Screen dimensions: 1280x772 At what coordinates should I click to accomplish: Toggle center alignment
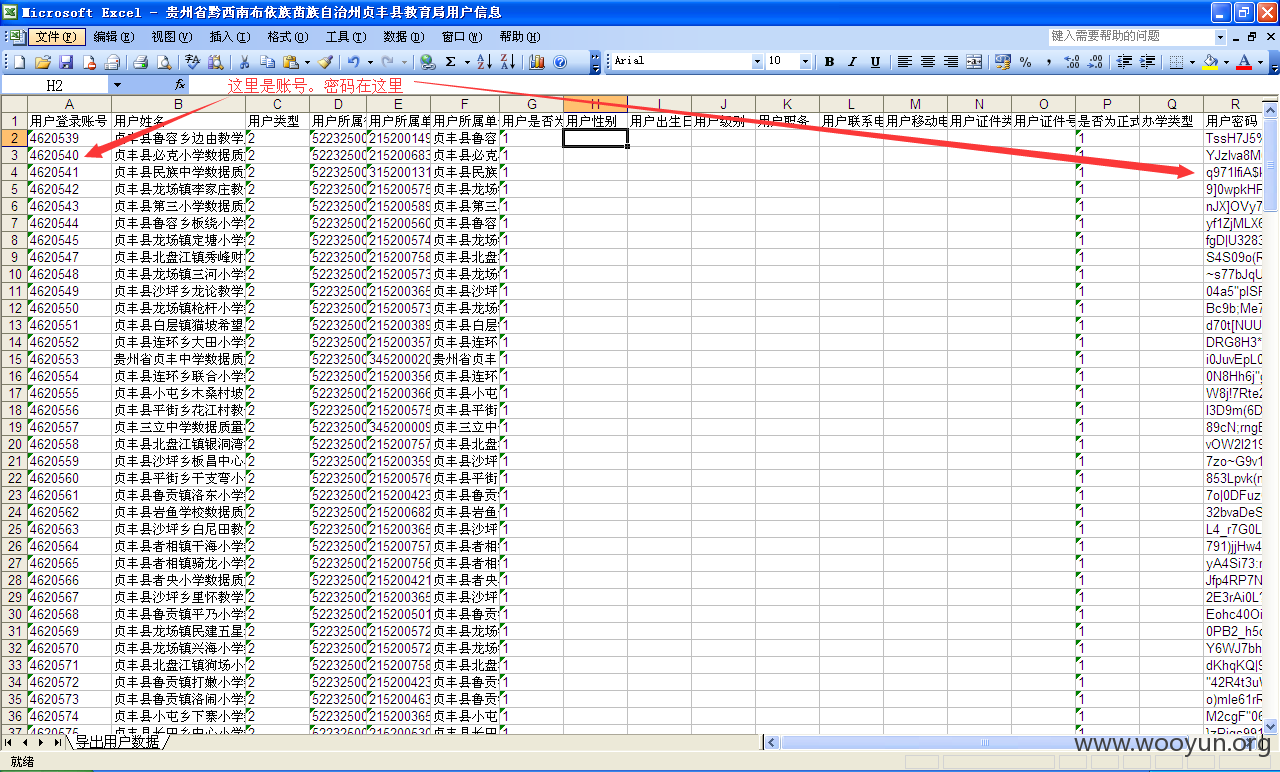point(927,62)
